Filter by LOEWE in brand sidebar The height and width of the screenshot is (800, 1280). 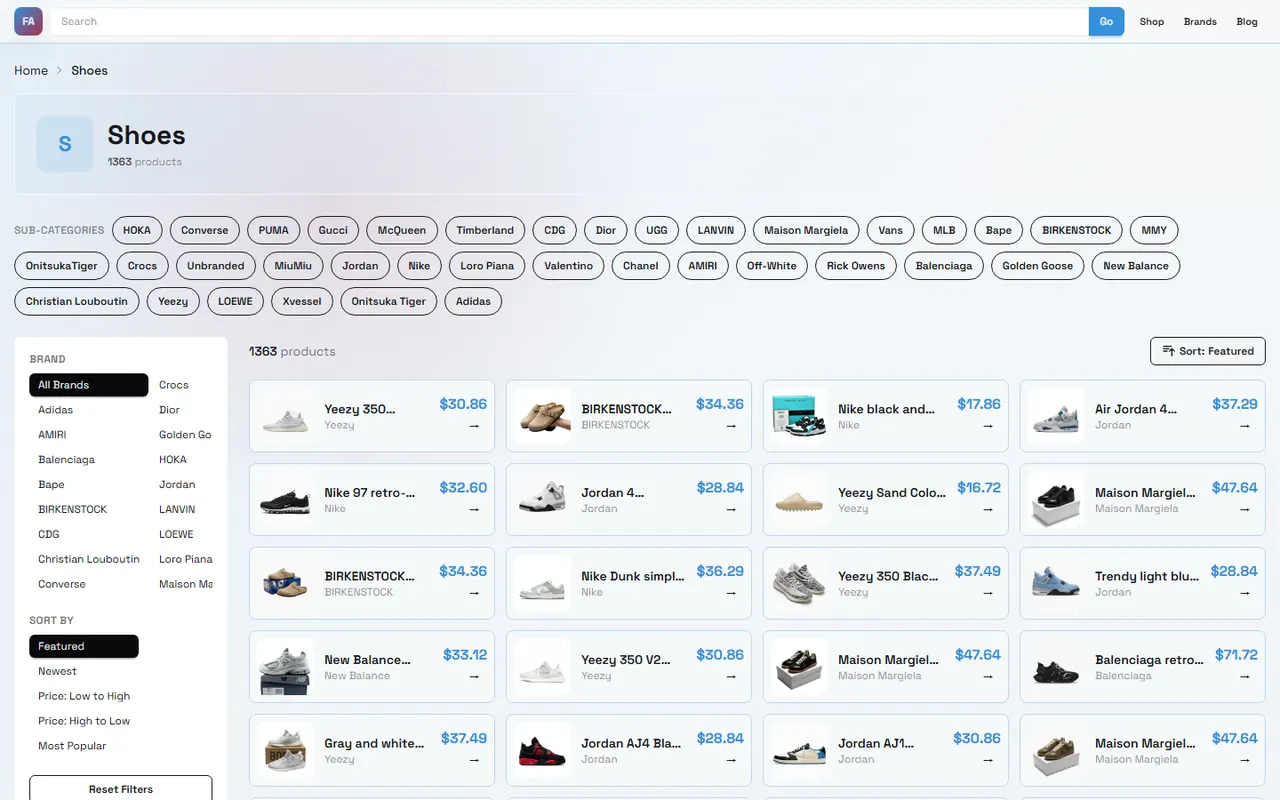point(182,534)
